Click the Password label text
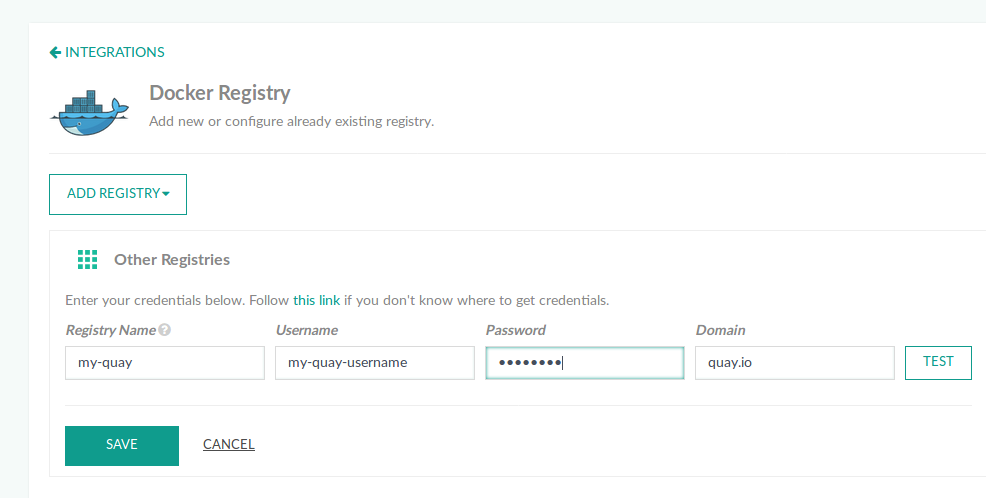This screenshot has height=498, width=986. coord(515,330)
